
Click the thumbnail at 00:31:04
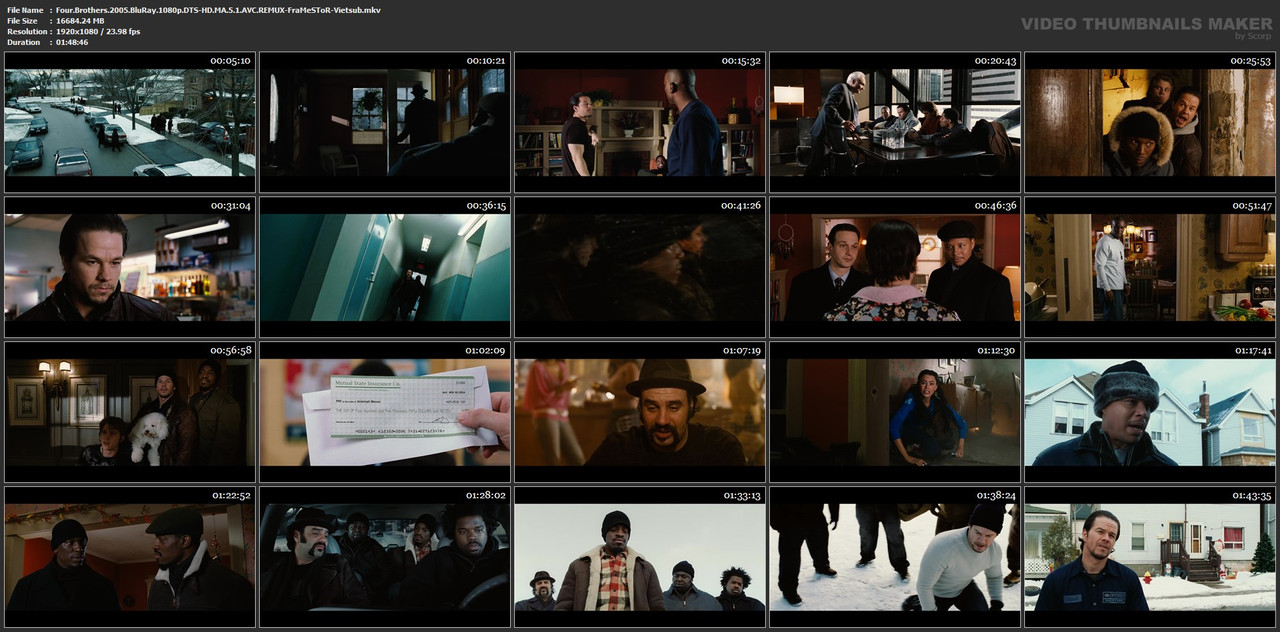point(130,267)
